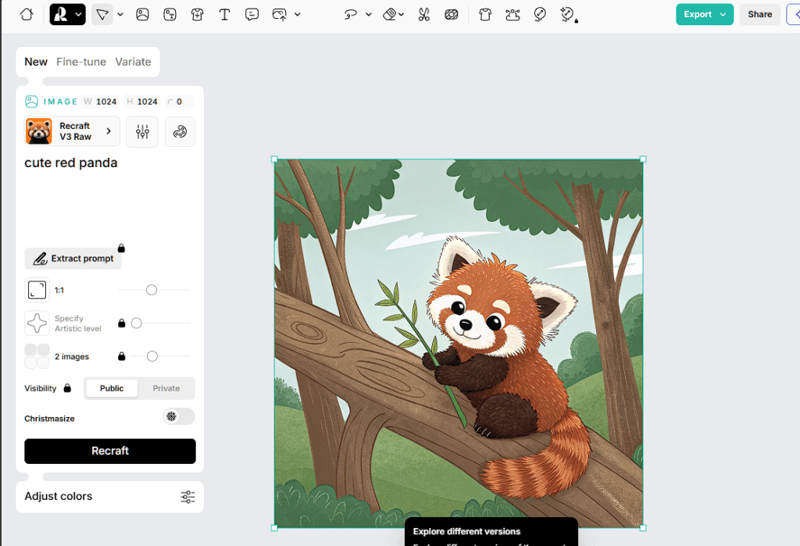Image resolution: width=800 pixels, height=546 pixels.
Task: Click the scissors background removal tool
Action: (423, 14)
